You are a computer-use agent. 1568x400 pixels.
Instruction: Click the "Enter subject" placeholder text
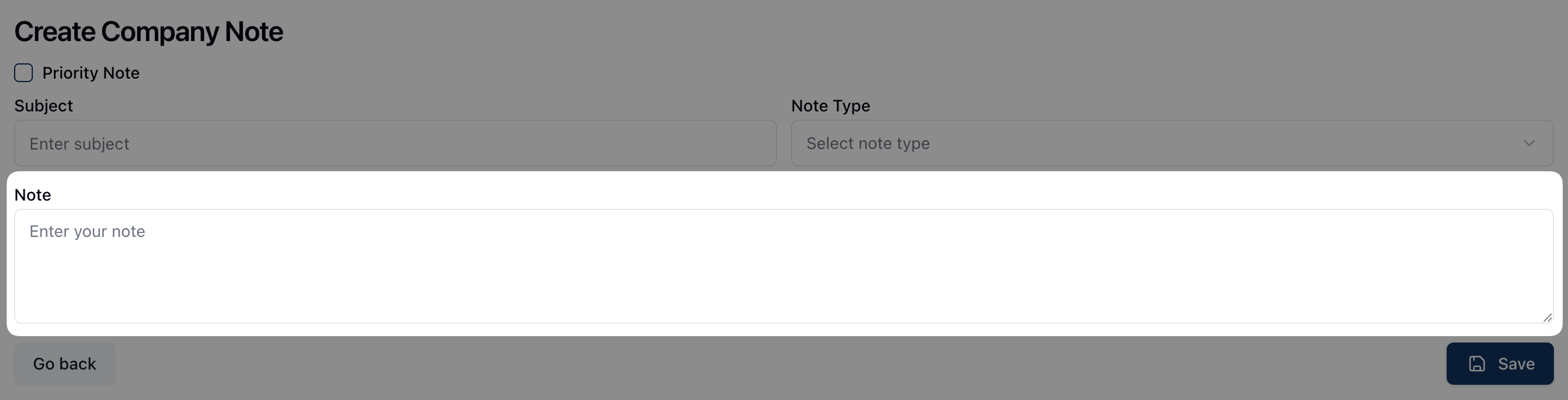coord(79,144)
